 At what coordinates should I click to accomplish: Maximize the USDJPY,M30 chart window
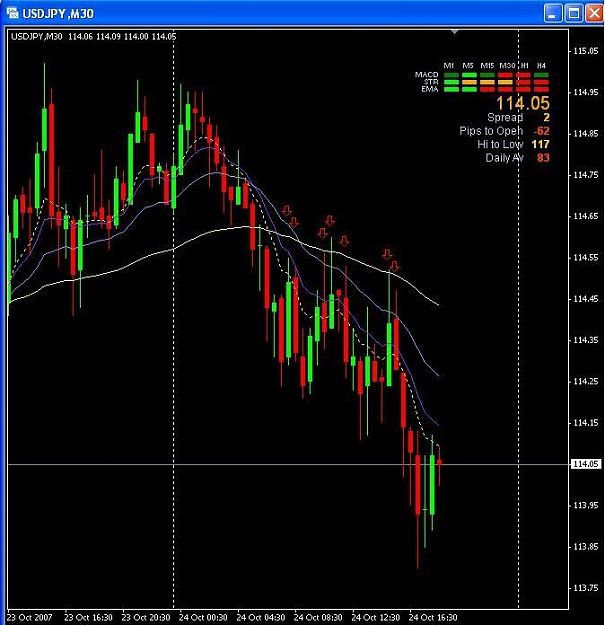tap(574, 13)
